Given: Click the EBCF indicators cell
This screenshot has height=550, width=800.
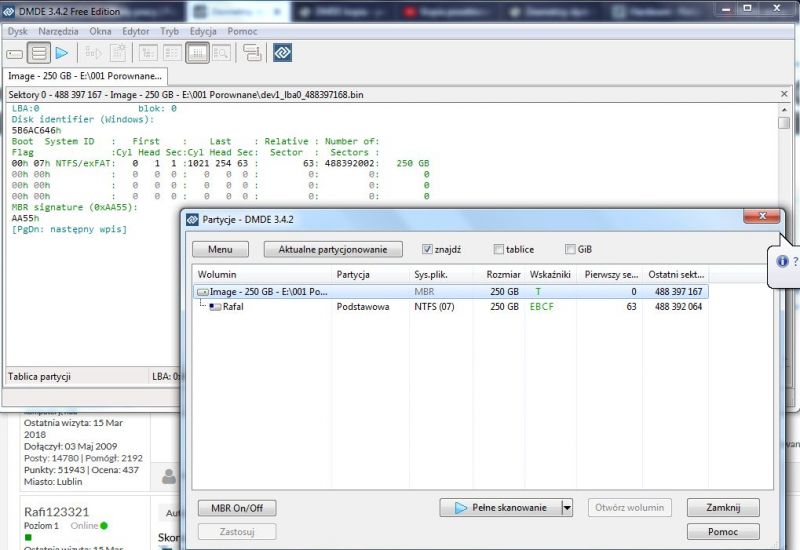Looking at the screenshot, I should 541,307.
